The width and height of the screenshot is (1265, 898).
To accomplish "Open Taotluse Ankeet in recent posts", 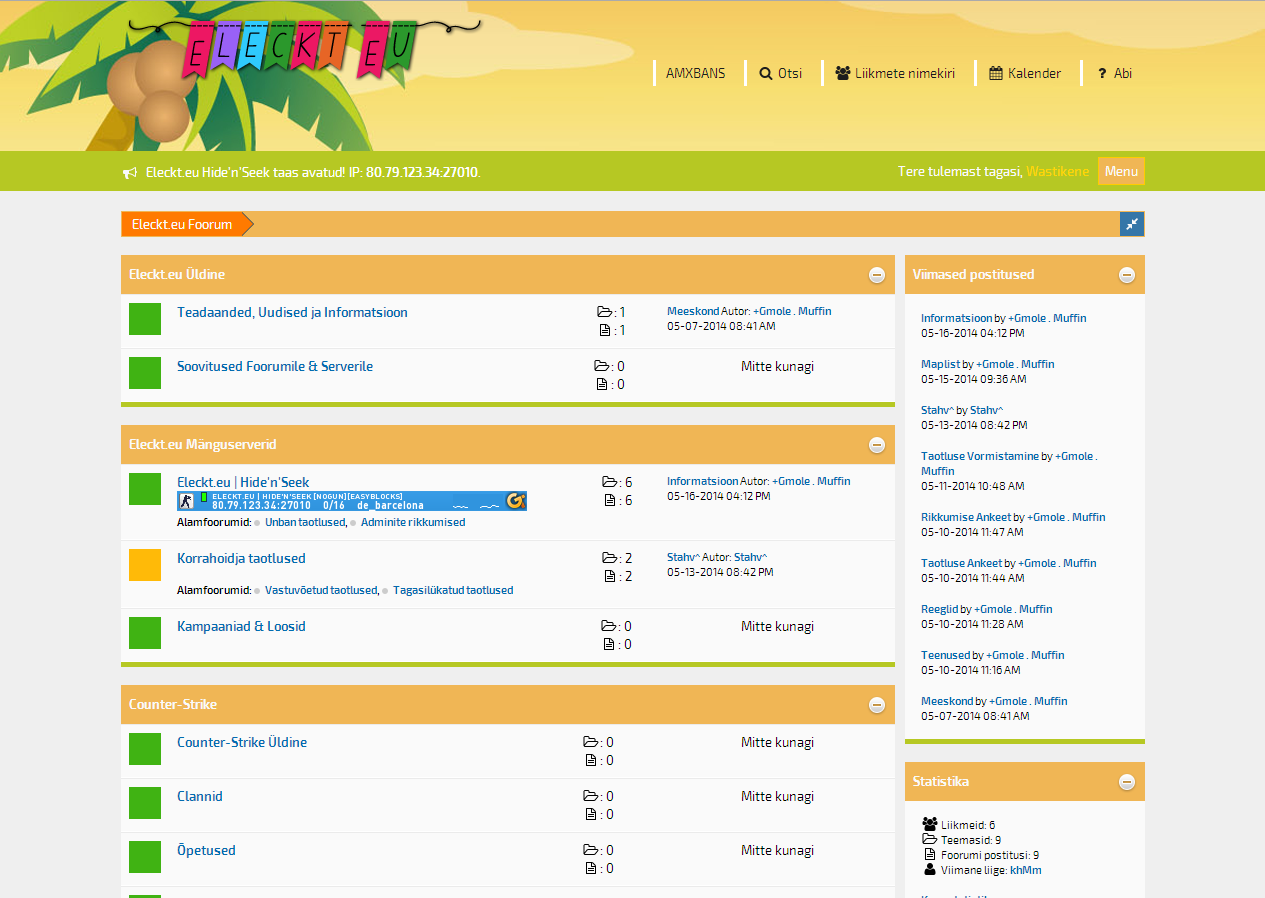I will point(962,563).
